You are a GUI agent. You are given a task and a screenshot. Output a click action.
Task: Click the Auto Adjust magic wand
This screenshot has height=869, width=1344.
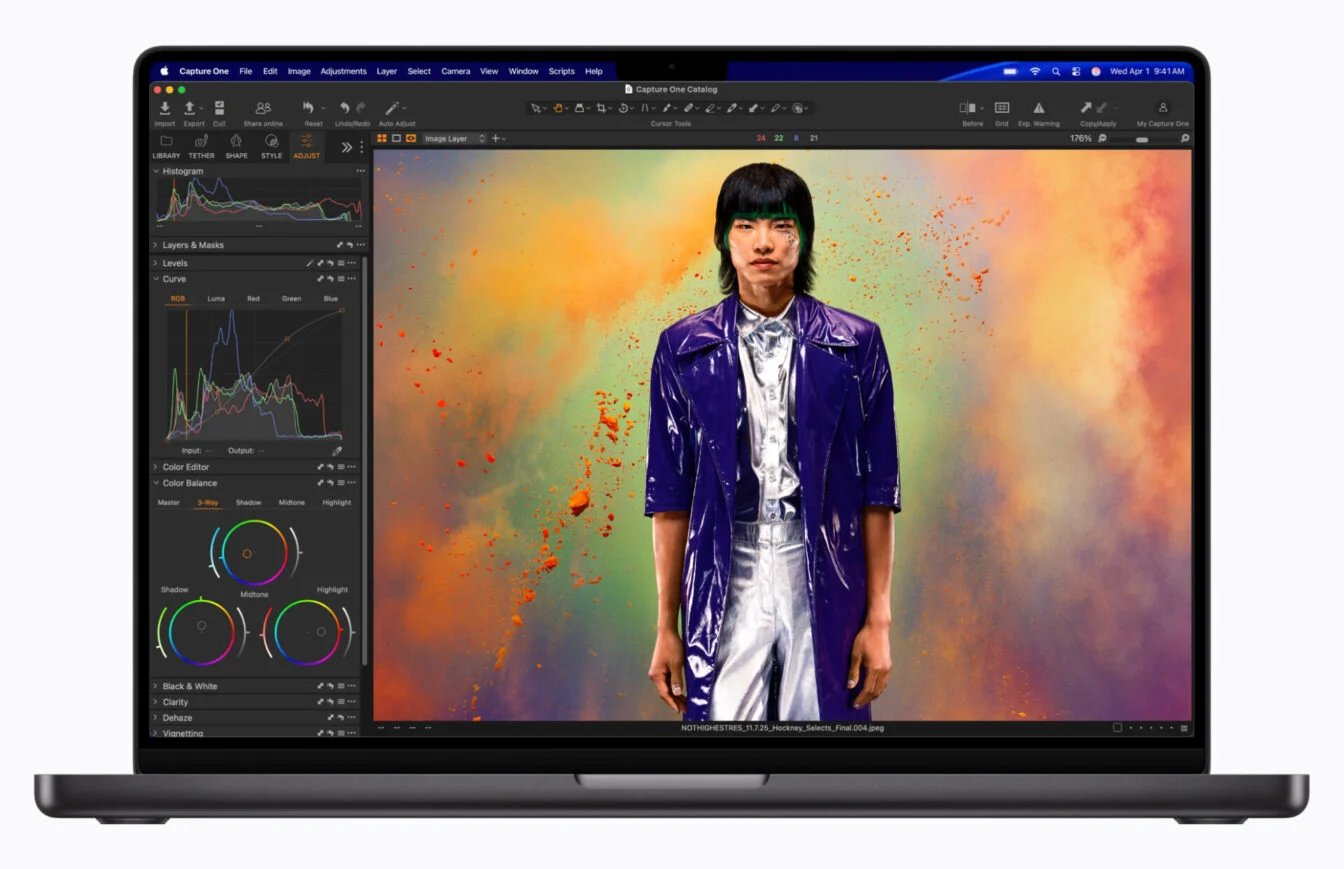point(393,108)
